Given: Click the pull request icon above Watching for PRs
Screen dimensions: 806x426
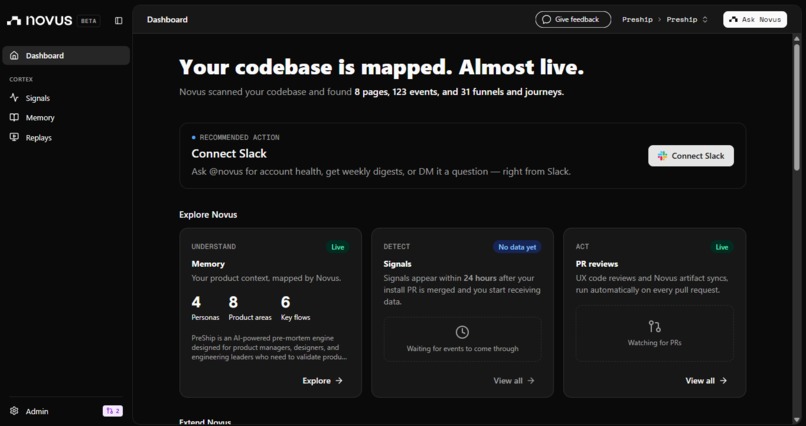Looking at the screenshot, I should point(654,326).
